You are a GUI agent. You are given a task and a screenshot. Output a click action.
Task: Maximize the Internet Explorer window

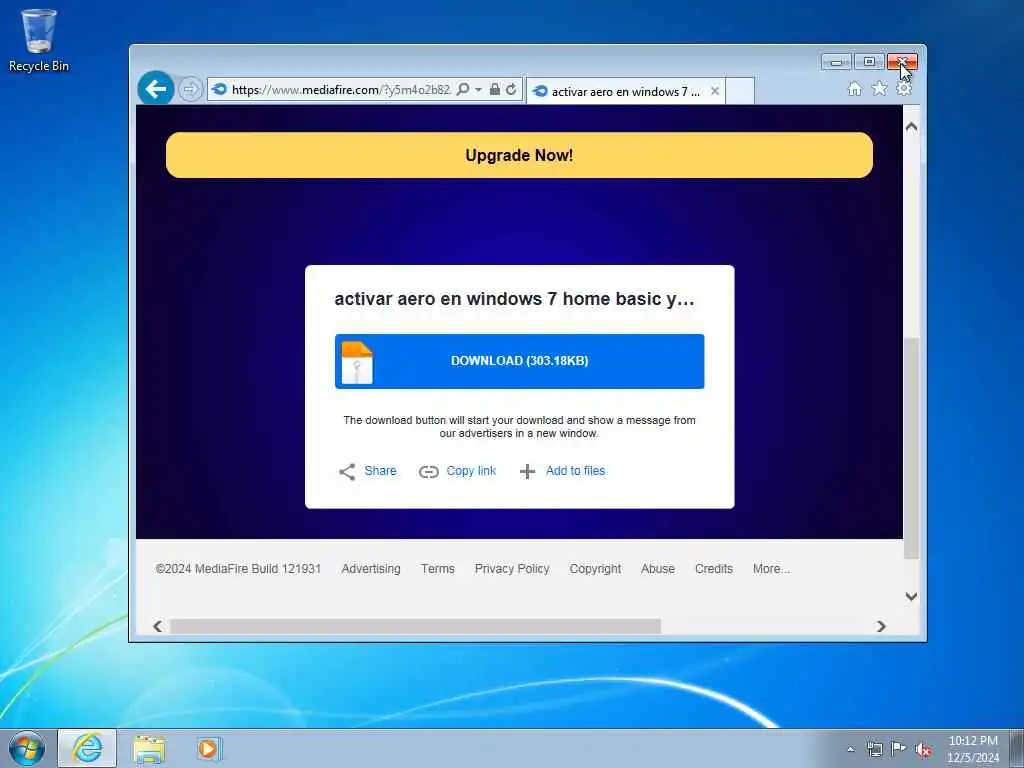click(x=869, y=62)
